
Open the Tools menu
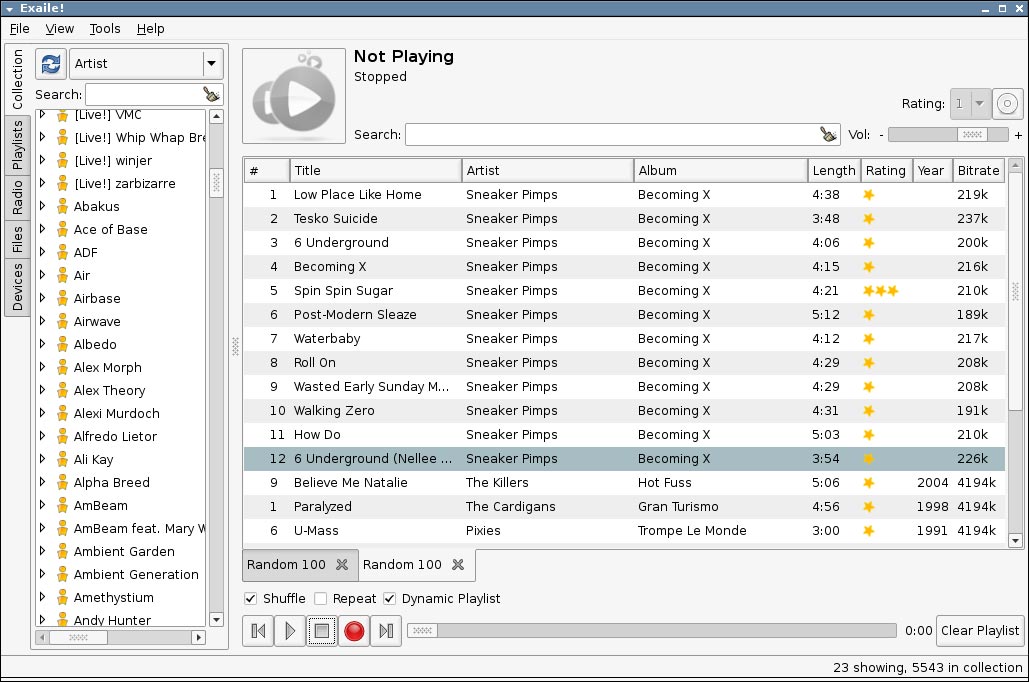[x=105, y=29]
